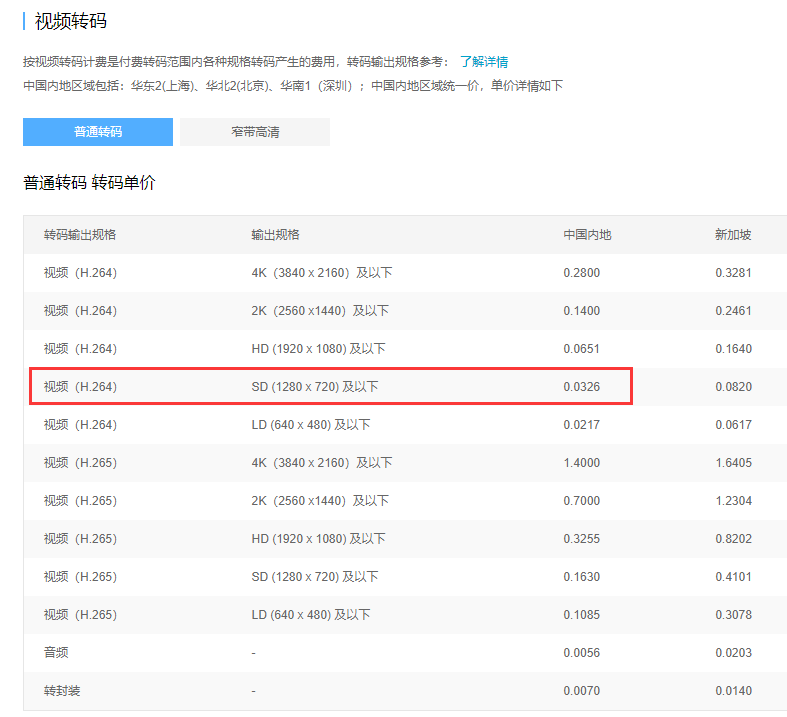
Task: Select the 0.0617 Singapore price
Action: (733, 425)
